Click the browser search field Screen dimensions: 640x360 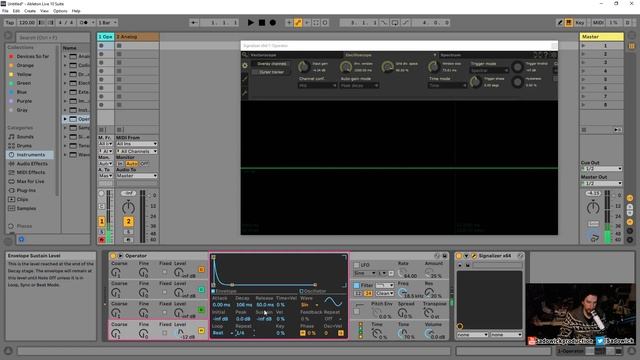pos(53,38)
